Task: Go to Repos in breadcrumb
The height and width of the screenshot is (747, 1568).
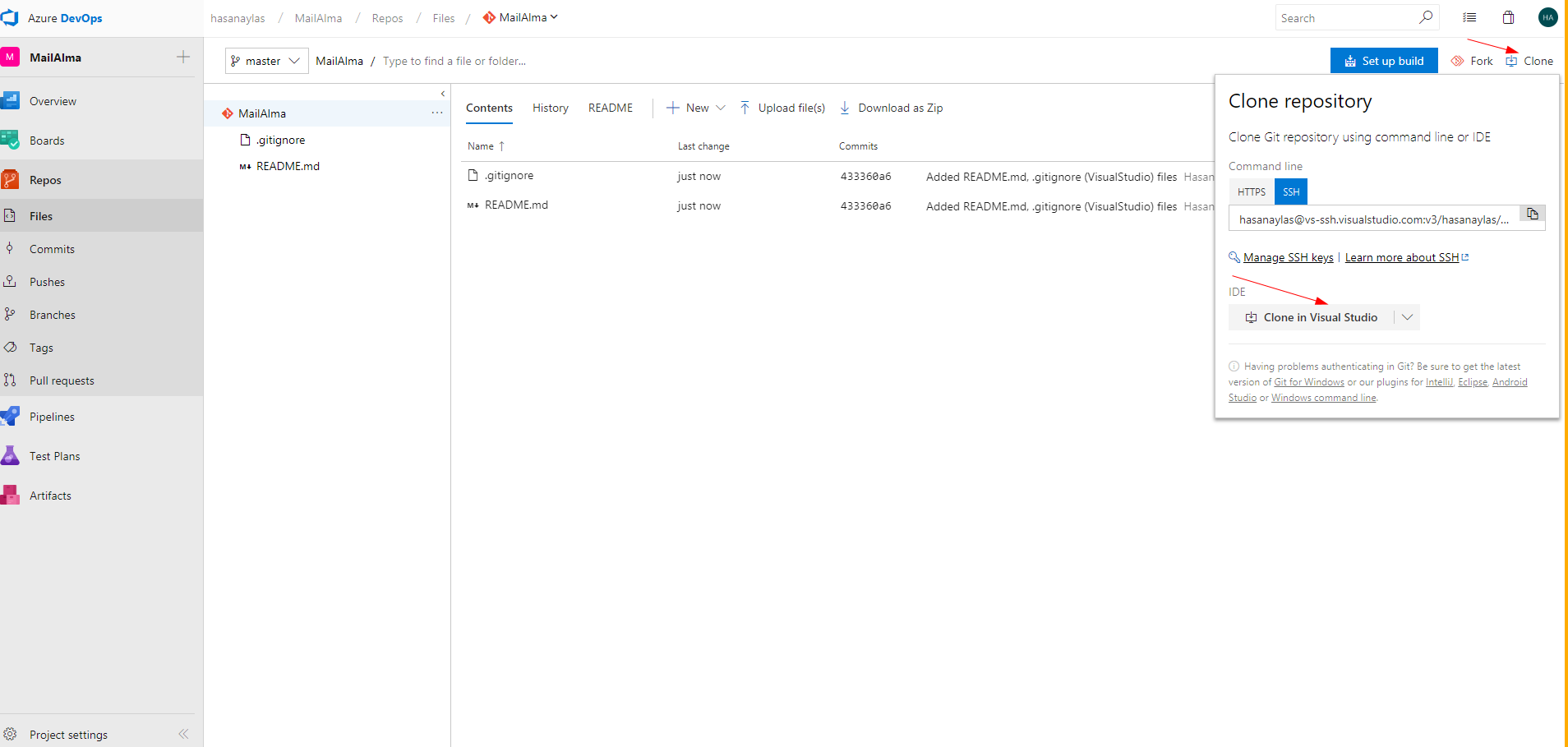Action: tap(387, 18)
